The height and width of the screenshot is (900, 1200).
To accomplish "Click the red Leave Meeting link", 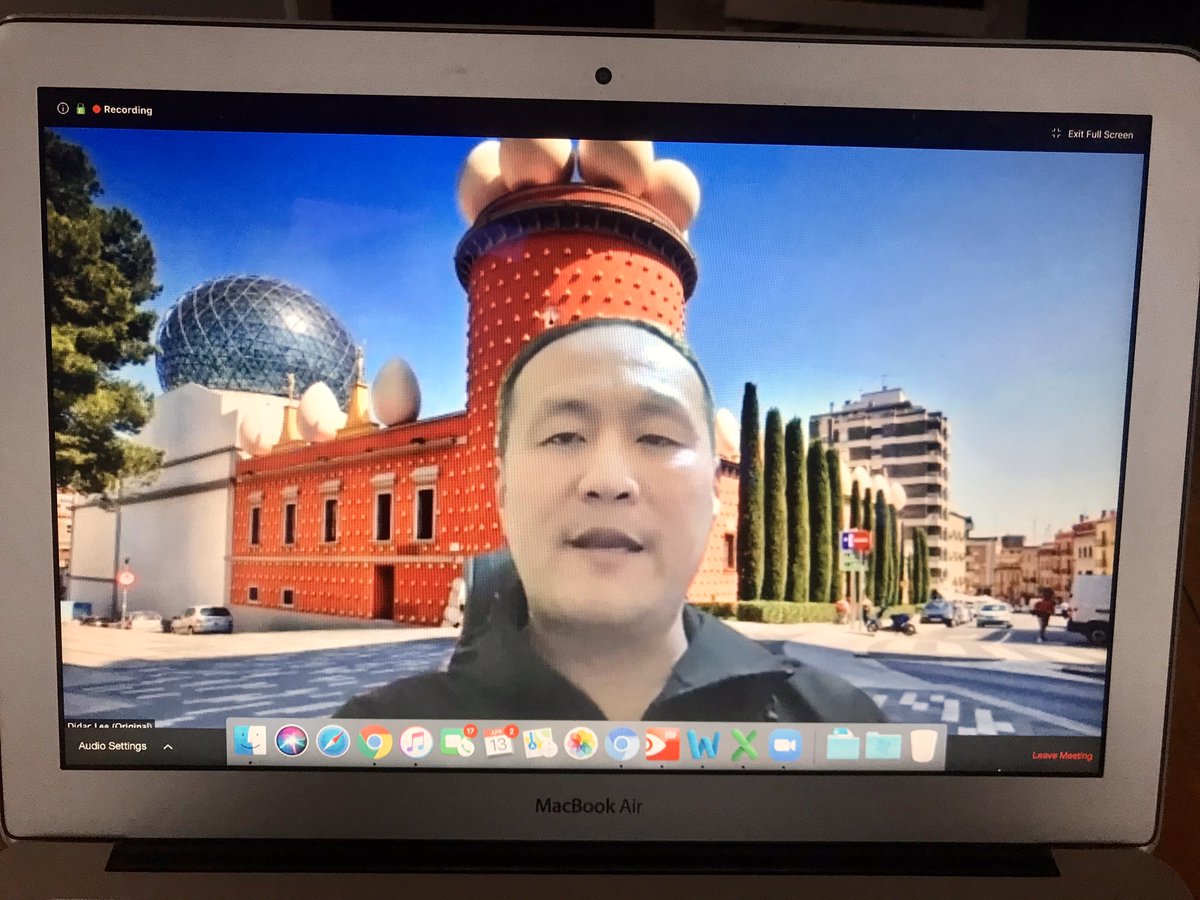I will pos(1062,755).
